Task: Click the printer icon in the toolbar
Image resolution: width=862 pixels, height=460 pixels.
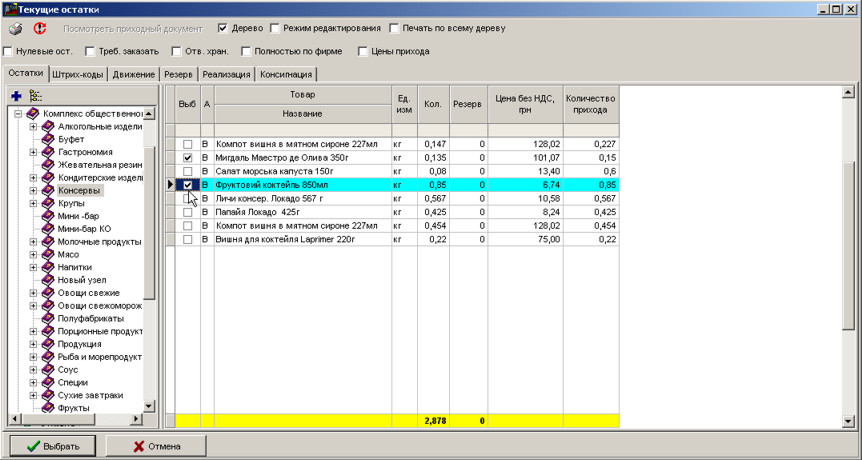Action: [16, 29]
